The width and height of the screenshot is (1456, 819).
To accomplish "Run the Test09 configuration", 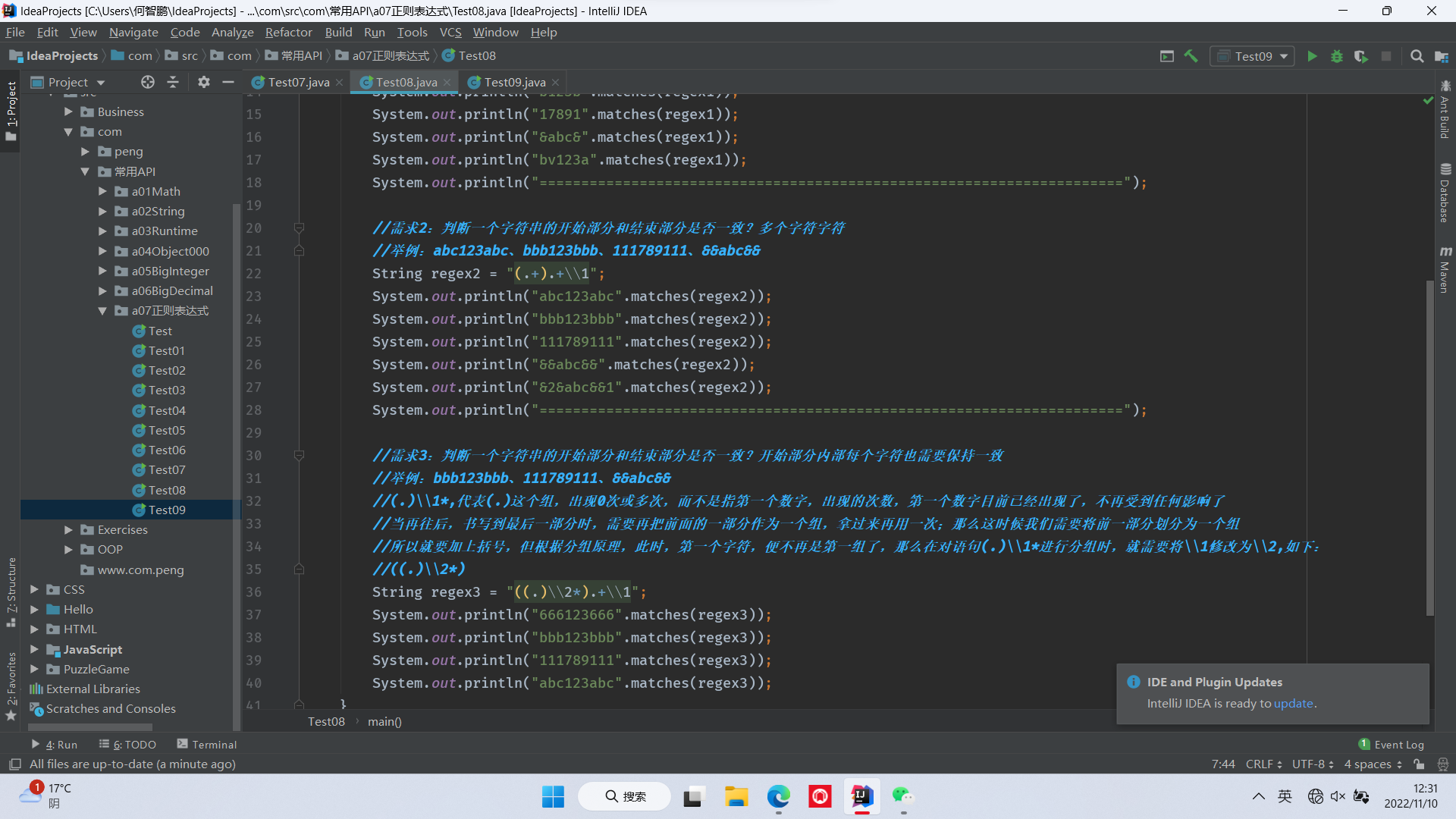I will click(1312, 56).
